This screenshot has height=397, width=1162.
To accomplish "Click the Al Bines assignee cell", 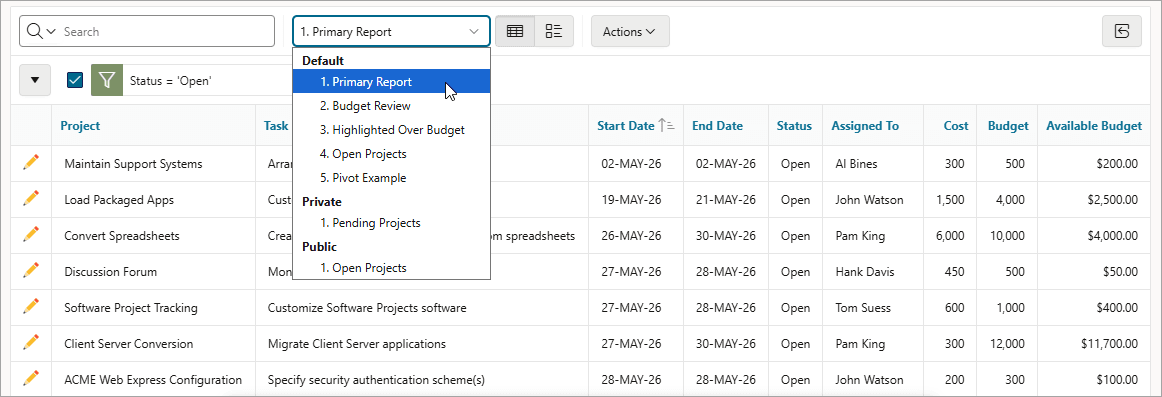I will [x=873, y=164].
